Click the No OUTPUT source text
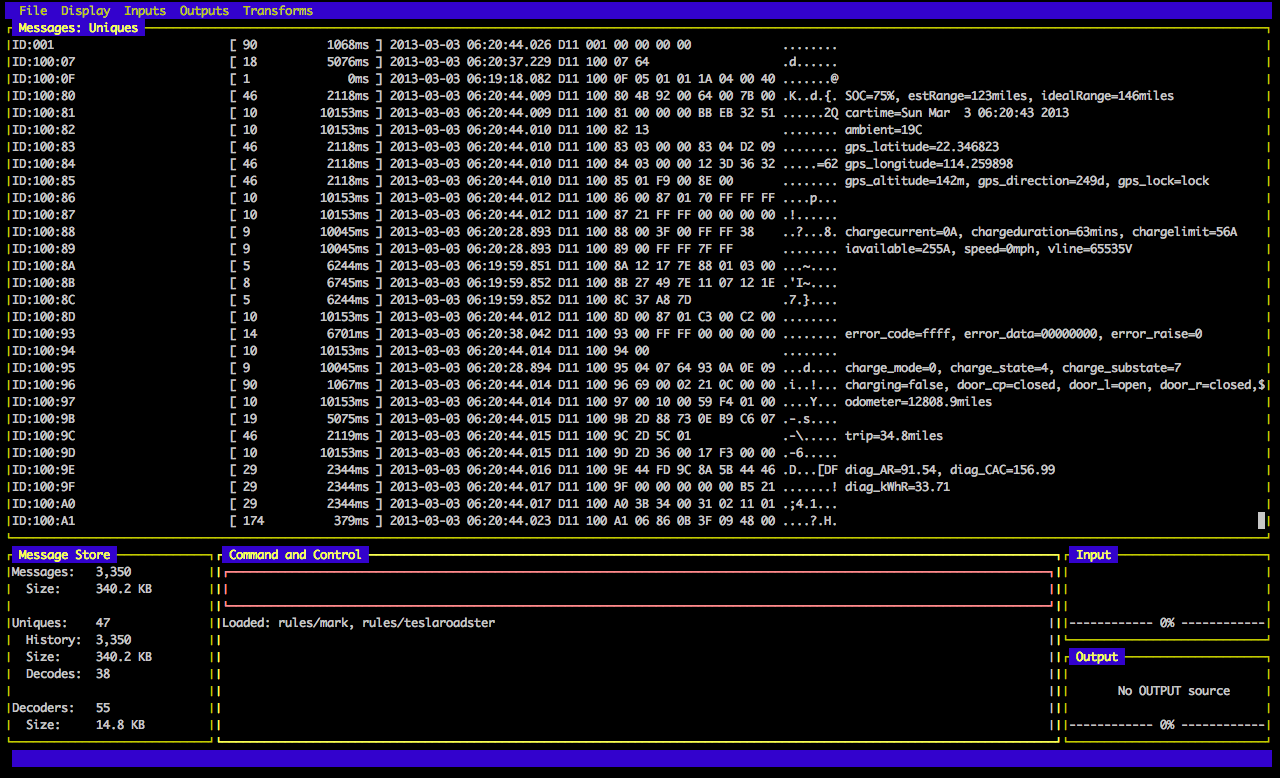Screen dimensions: 1280x778 coord(1173,691)
